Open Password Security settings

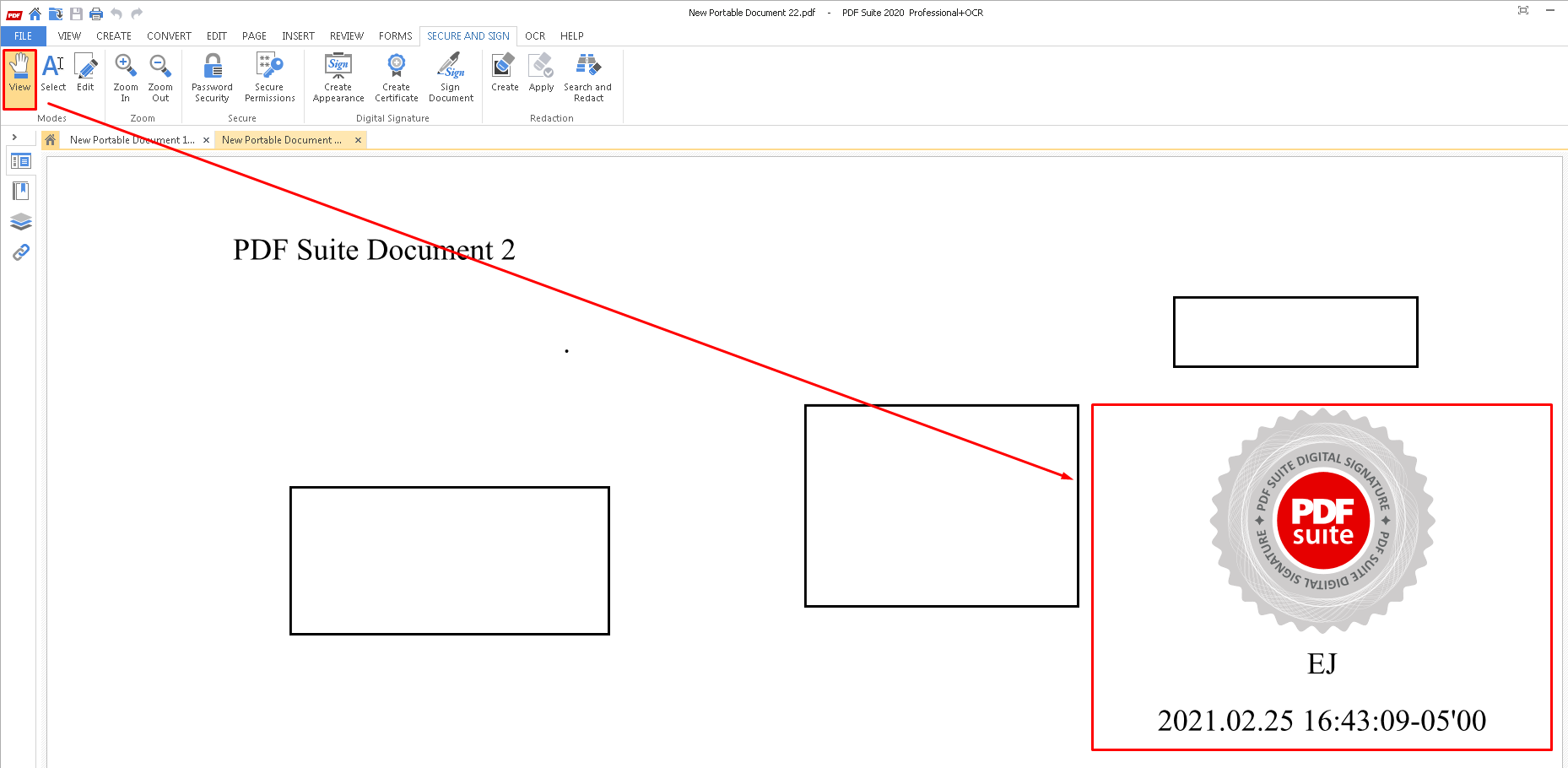pyautogui.click(x=213, y=78)
